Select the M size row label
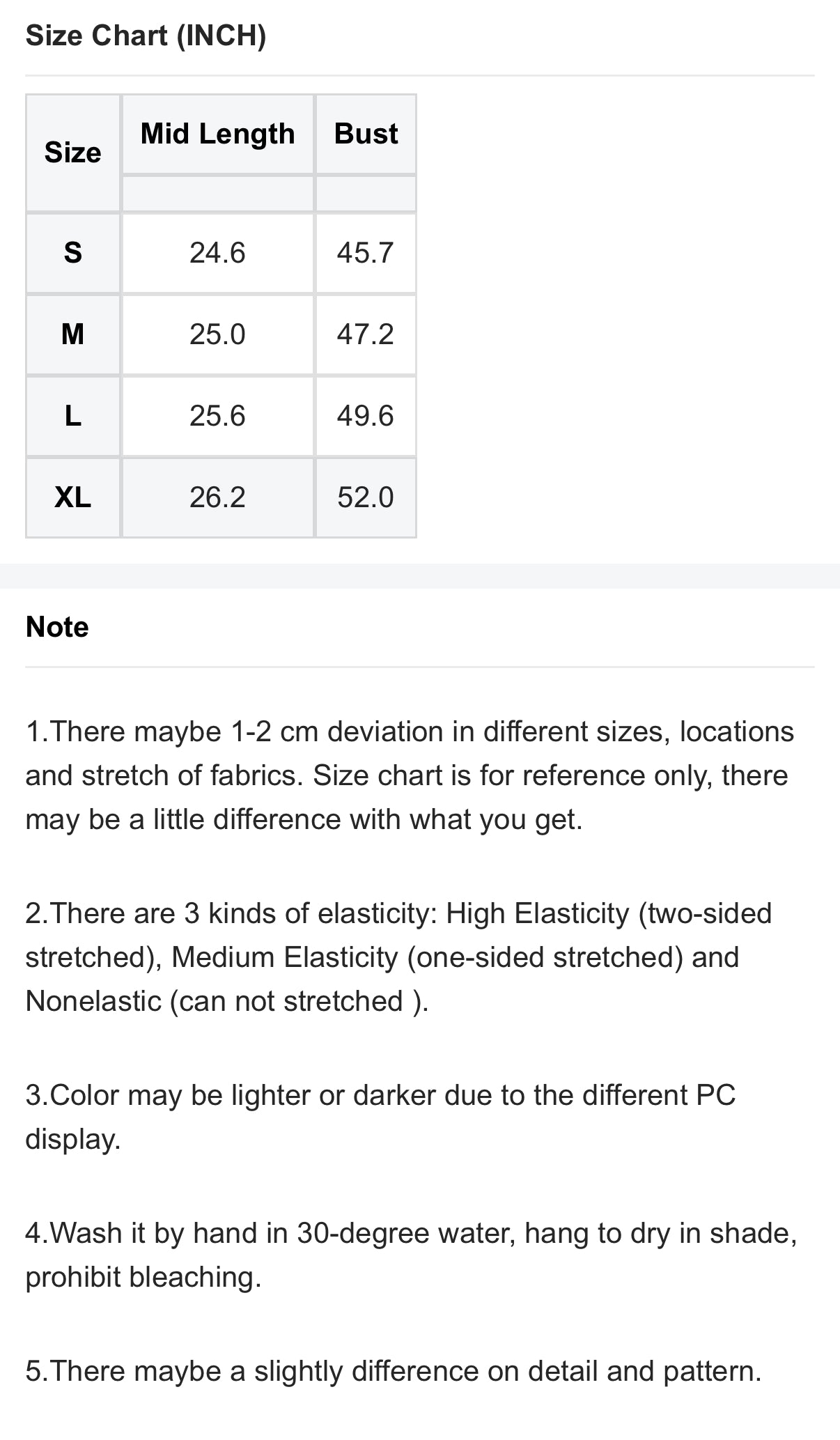The width and height of the screenshot is (840, 1440). 72,334
